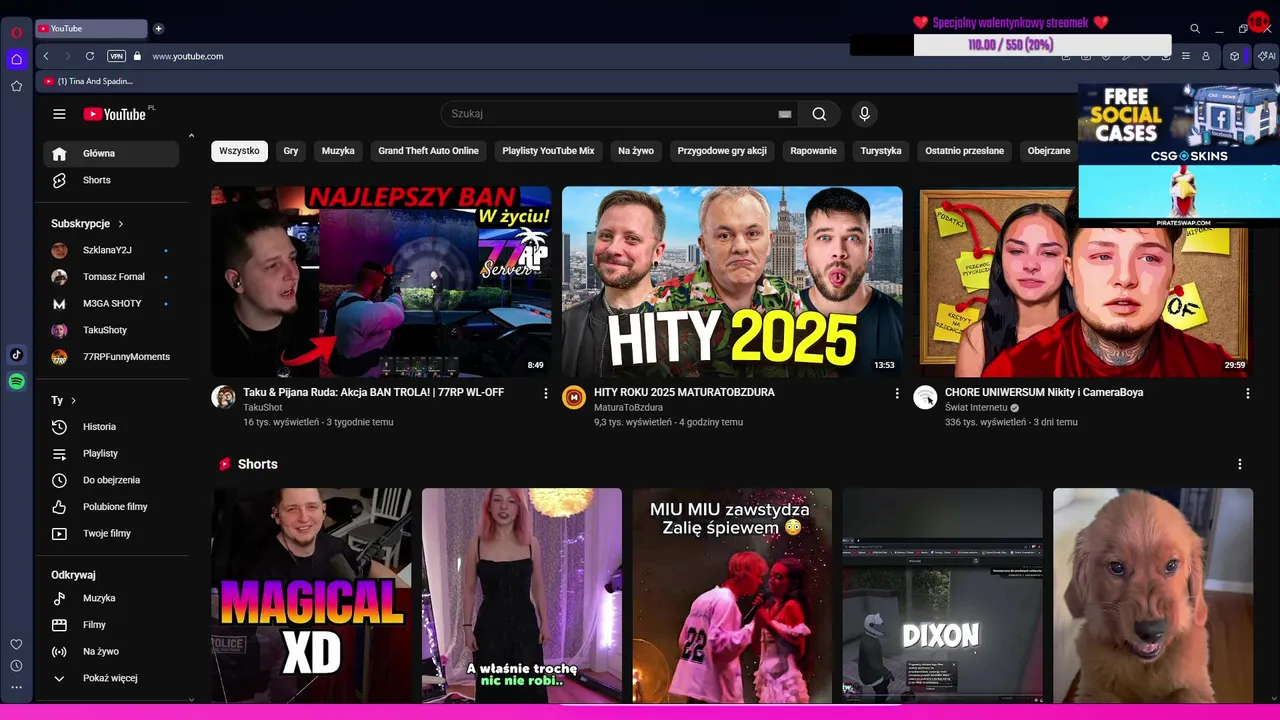Open Playlisty in the sidebar

point(111,453)
